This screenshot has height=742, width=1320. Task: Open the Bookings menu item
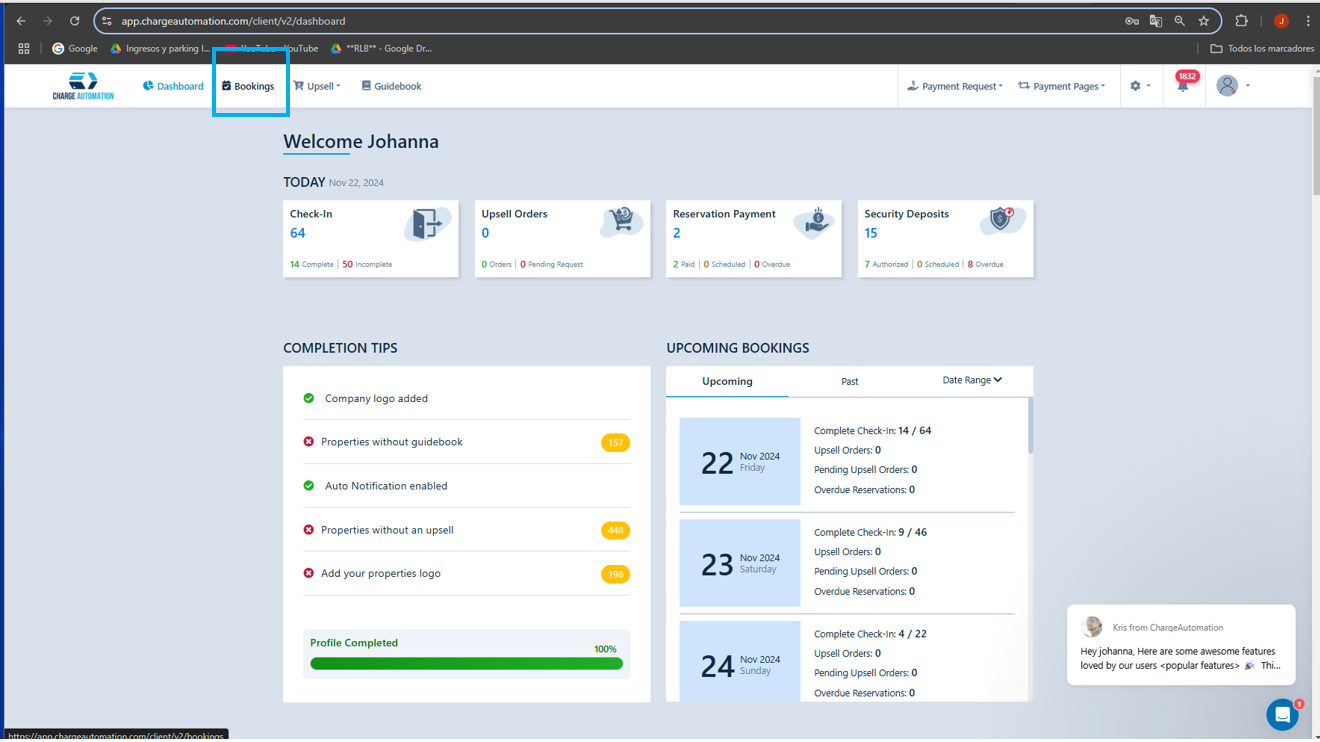[248, 86]
